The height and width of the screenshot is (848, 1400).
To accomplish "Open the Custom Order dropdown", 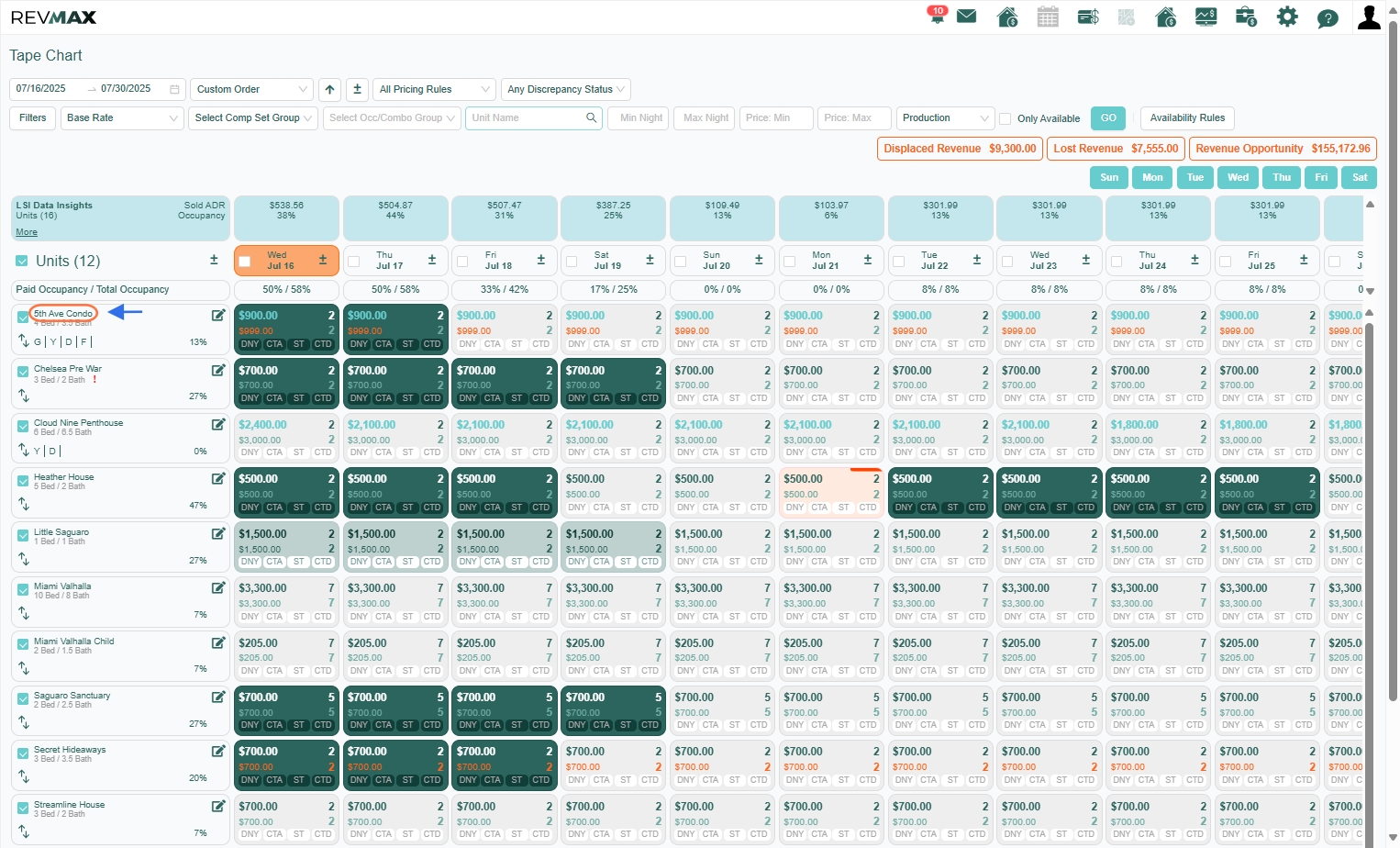I will pos(252,89).
